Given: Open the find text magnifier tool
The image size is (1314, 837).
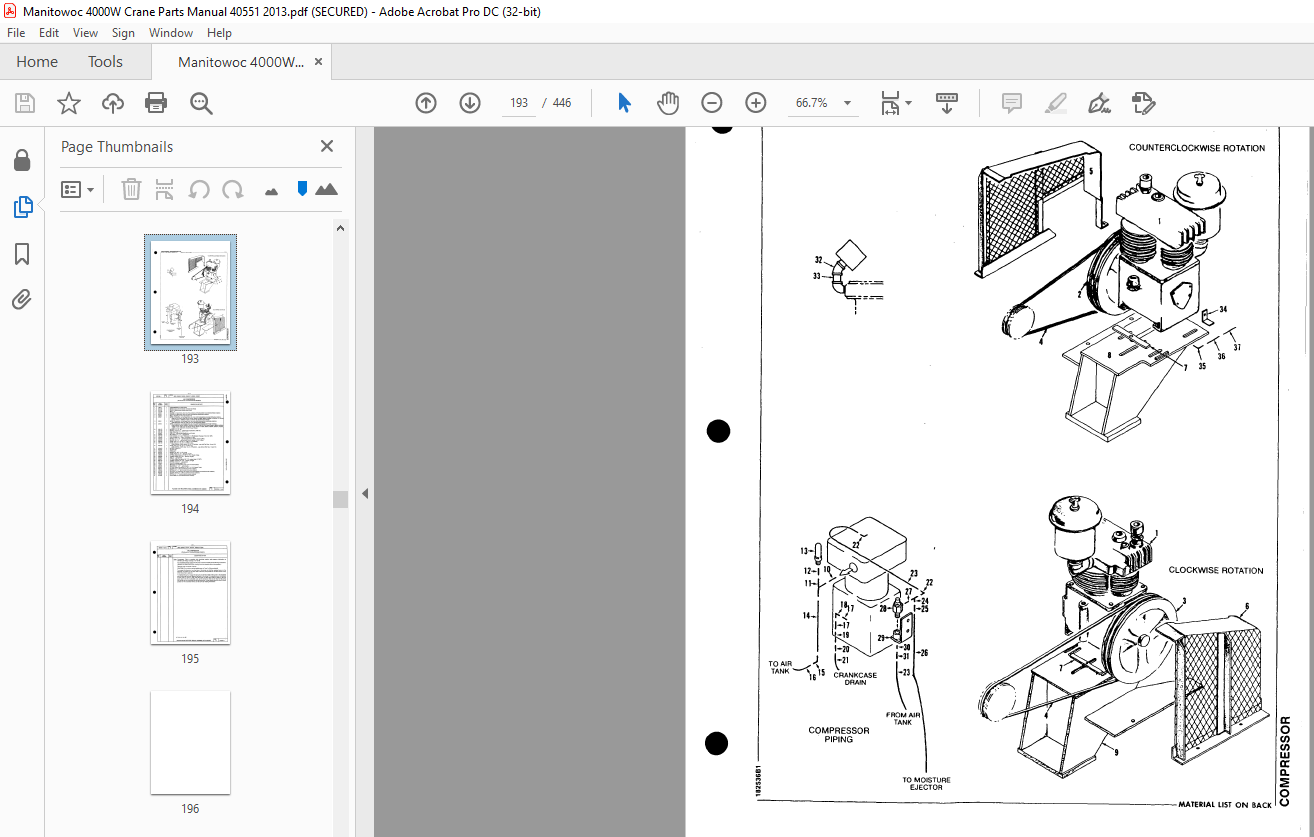Looking at the screenshot, I should tap(201, 103).
